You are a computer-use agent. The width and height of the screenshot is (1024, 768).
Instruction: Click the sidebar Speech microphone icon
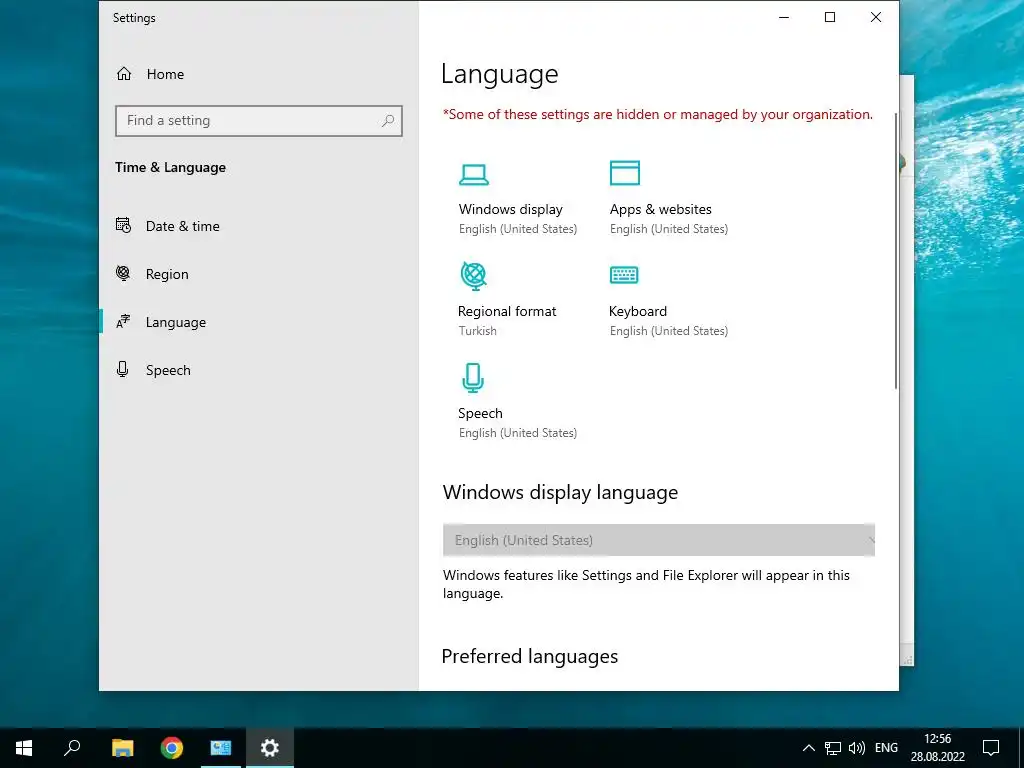pyautogui.click(x=122, y=369)
